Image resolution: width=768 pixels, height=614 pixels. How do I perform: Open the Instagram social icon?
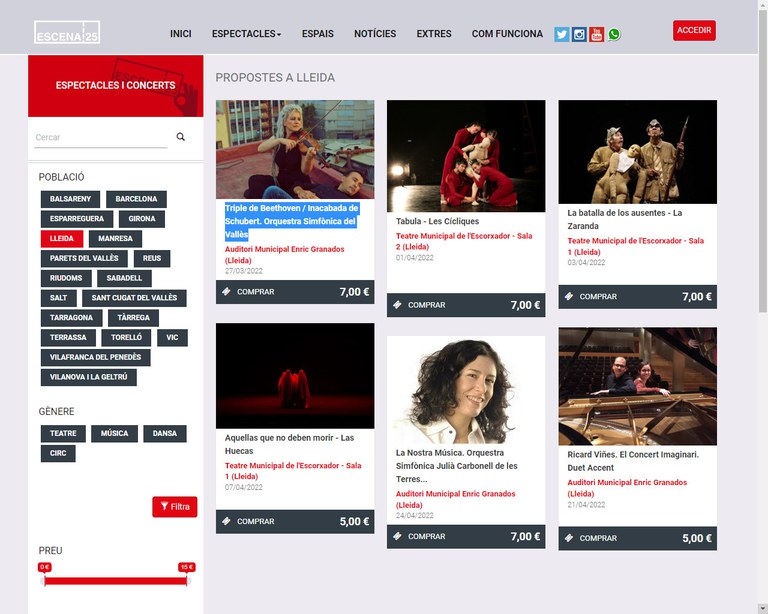coord(579,34)
